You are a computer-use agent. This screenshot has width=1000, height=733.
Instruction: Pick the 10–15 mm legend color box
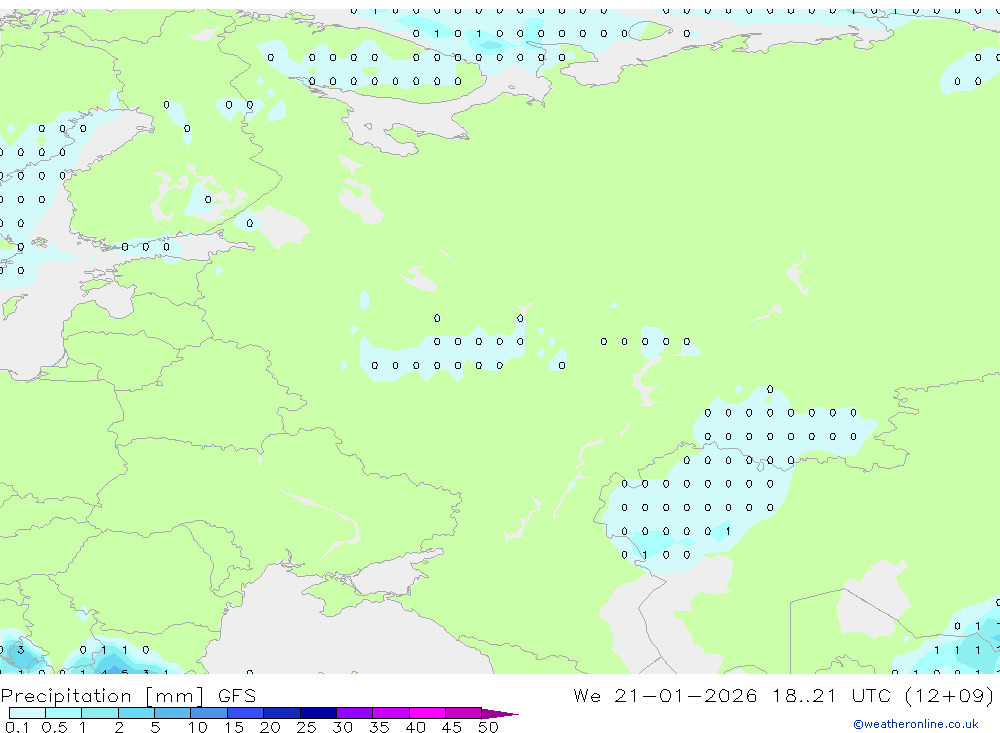pyautogui.click(x=209, y=713)
